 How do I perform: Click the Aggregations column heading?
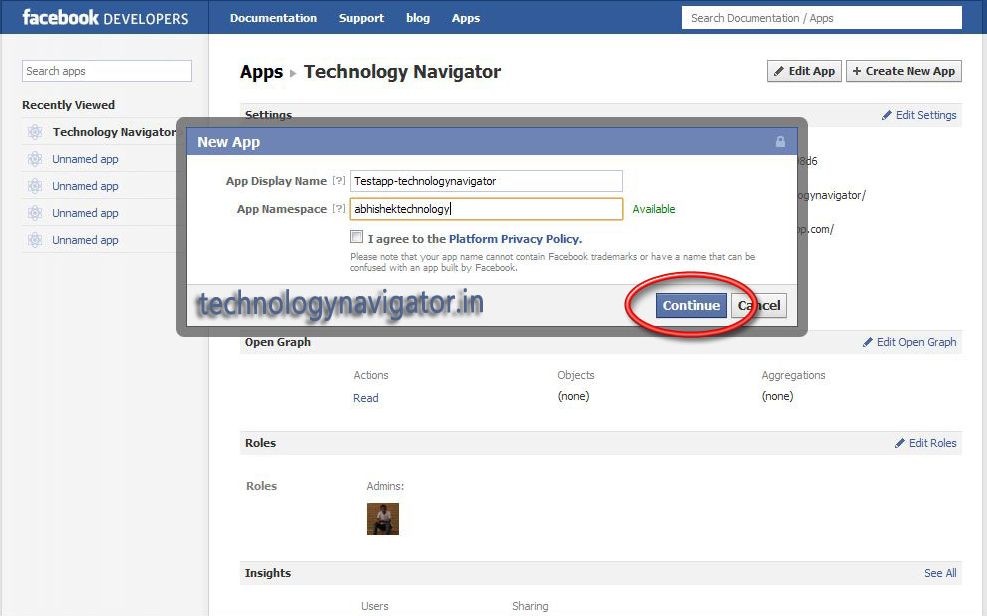[793, 375]
